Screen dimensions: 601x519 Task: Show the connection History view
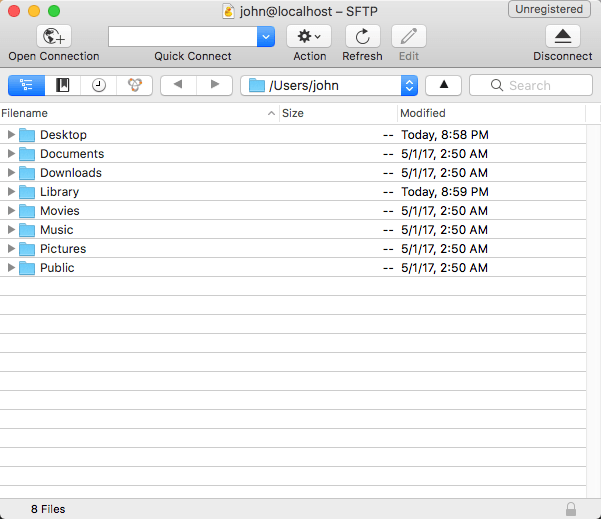point(98,85)
